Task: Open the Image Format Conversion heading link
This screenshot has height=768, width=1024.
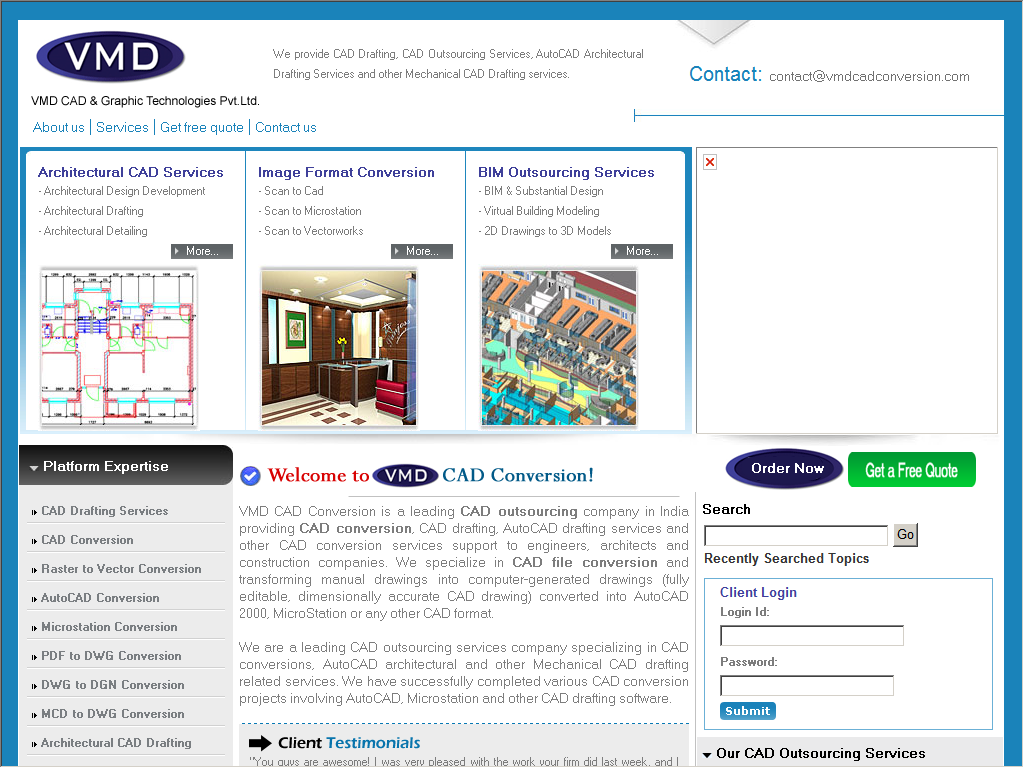Action: (x=346, y=172)
